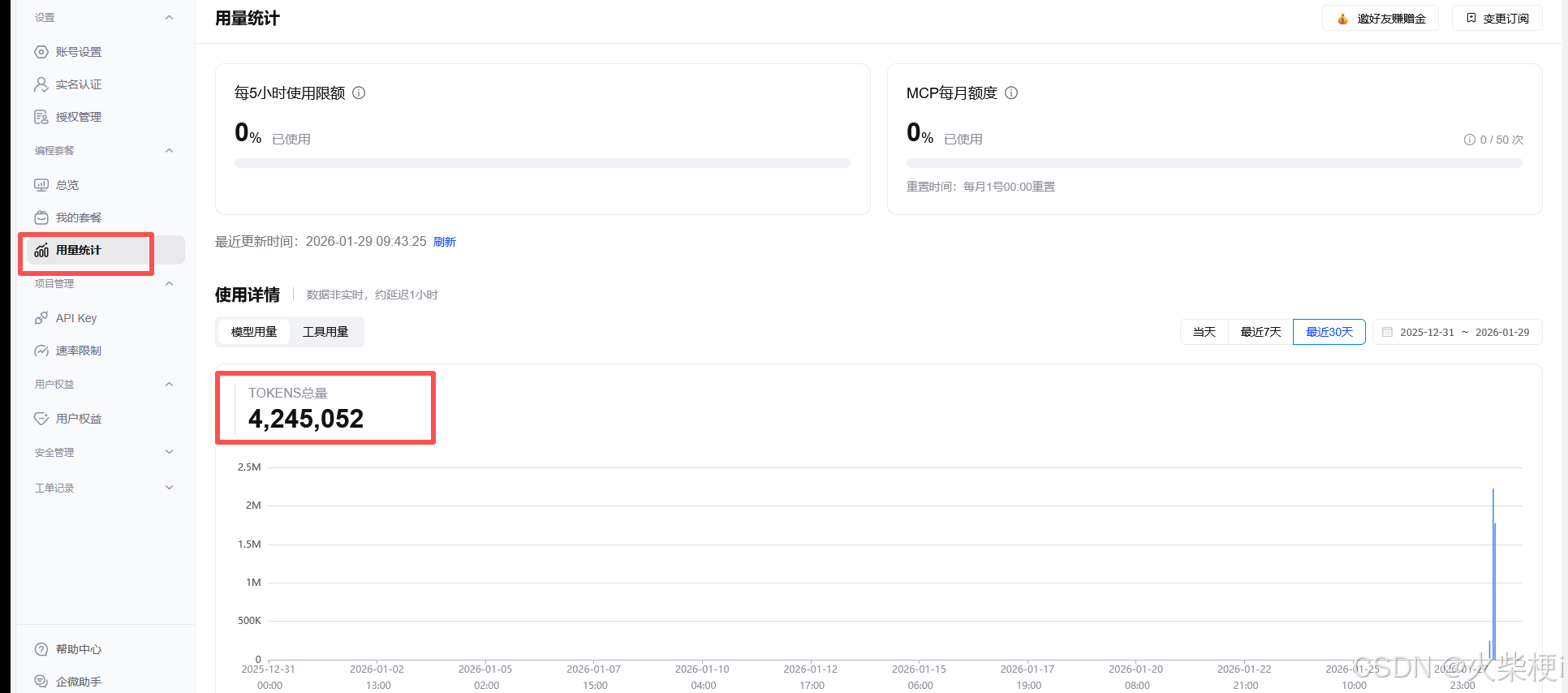Click the 2.5M y-axis label
The image size is (1568, 693).
tap(249, 467)
